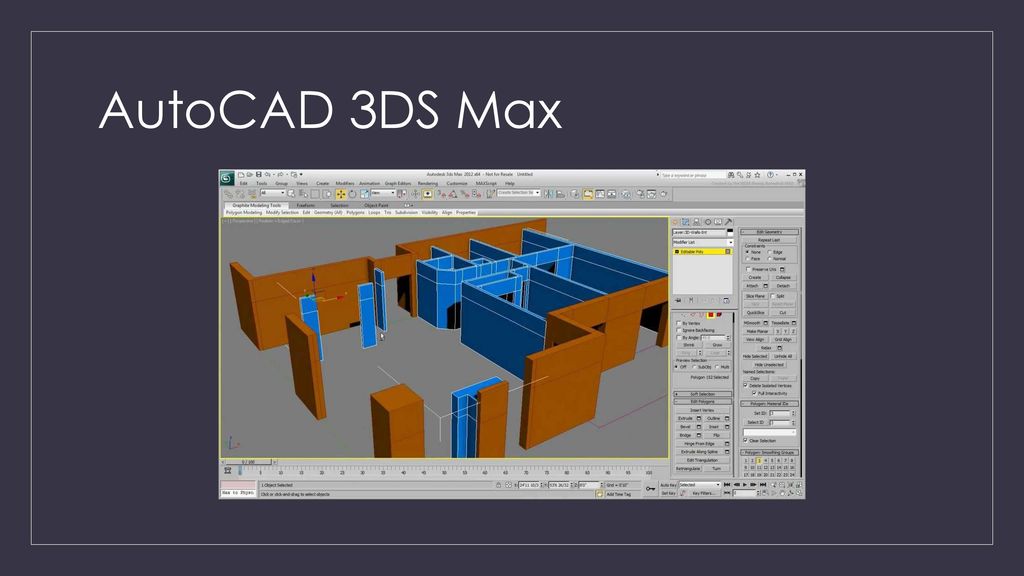The image size is (1024, 576).
Task: Open the Customize menu
Action: (x=457, y=184)
